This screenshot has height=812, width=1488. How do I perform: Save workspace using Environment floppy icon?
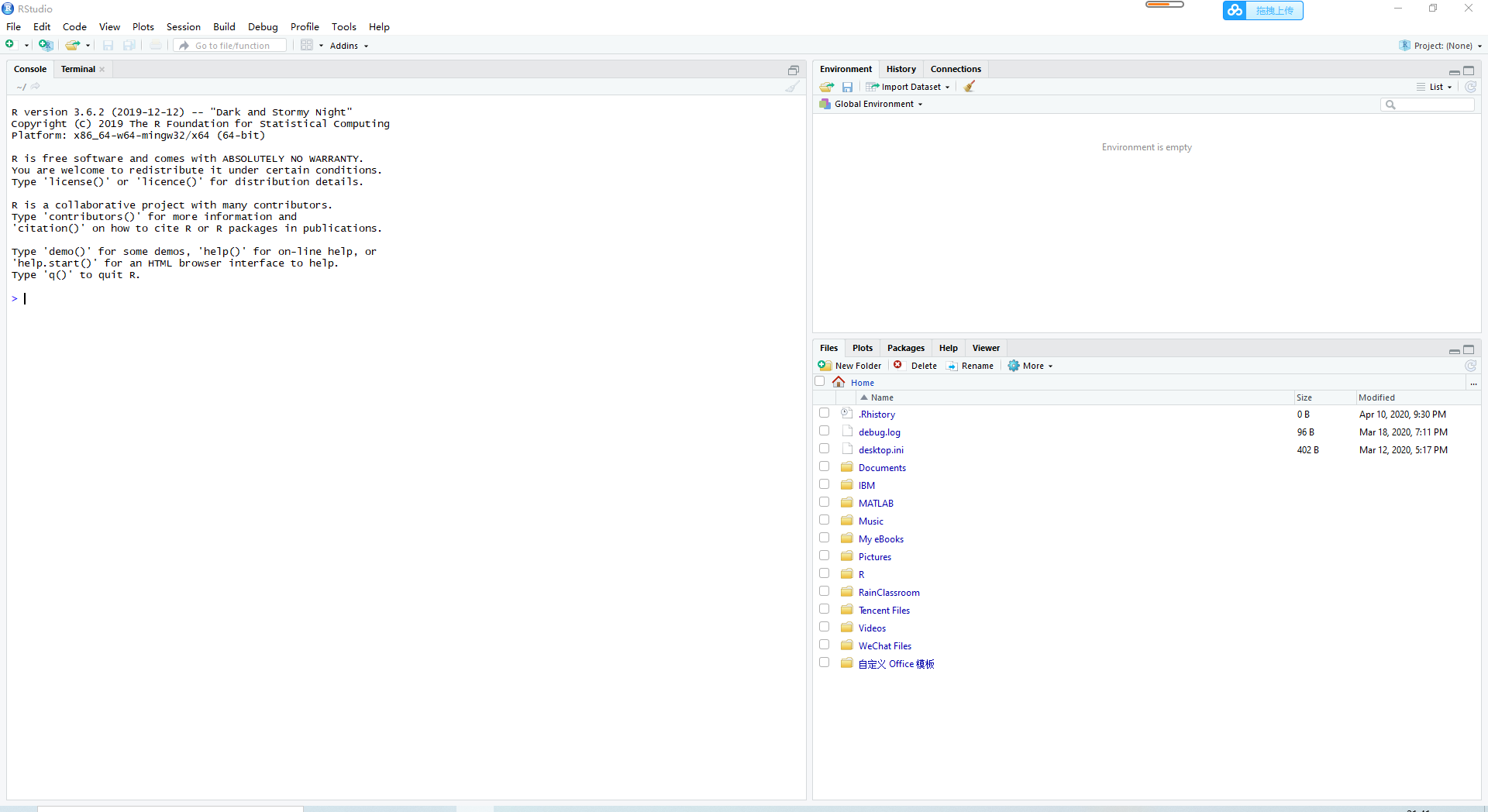pos(847,87)
